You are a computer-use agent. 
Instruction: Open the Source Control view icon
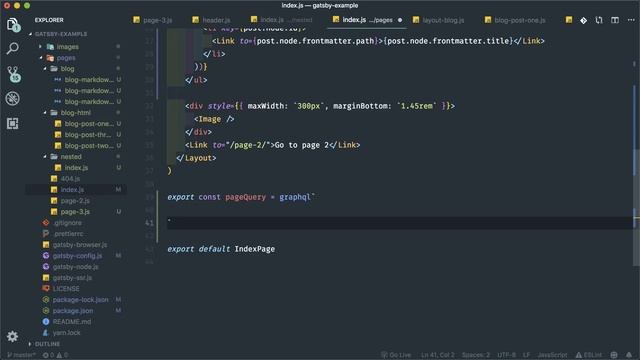coord(13,74)
